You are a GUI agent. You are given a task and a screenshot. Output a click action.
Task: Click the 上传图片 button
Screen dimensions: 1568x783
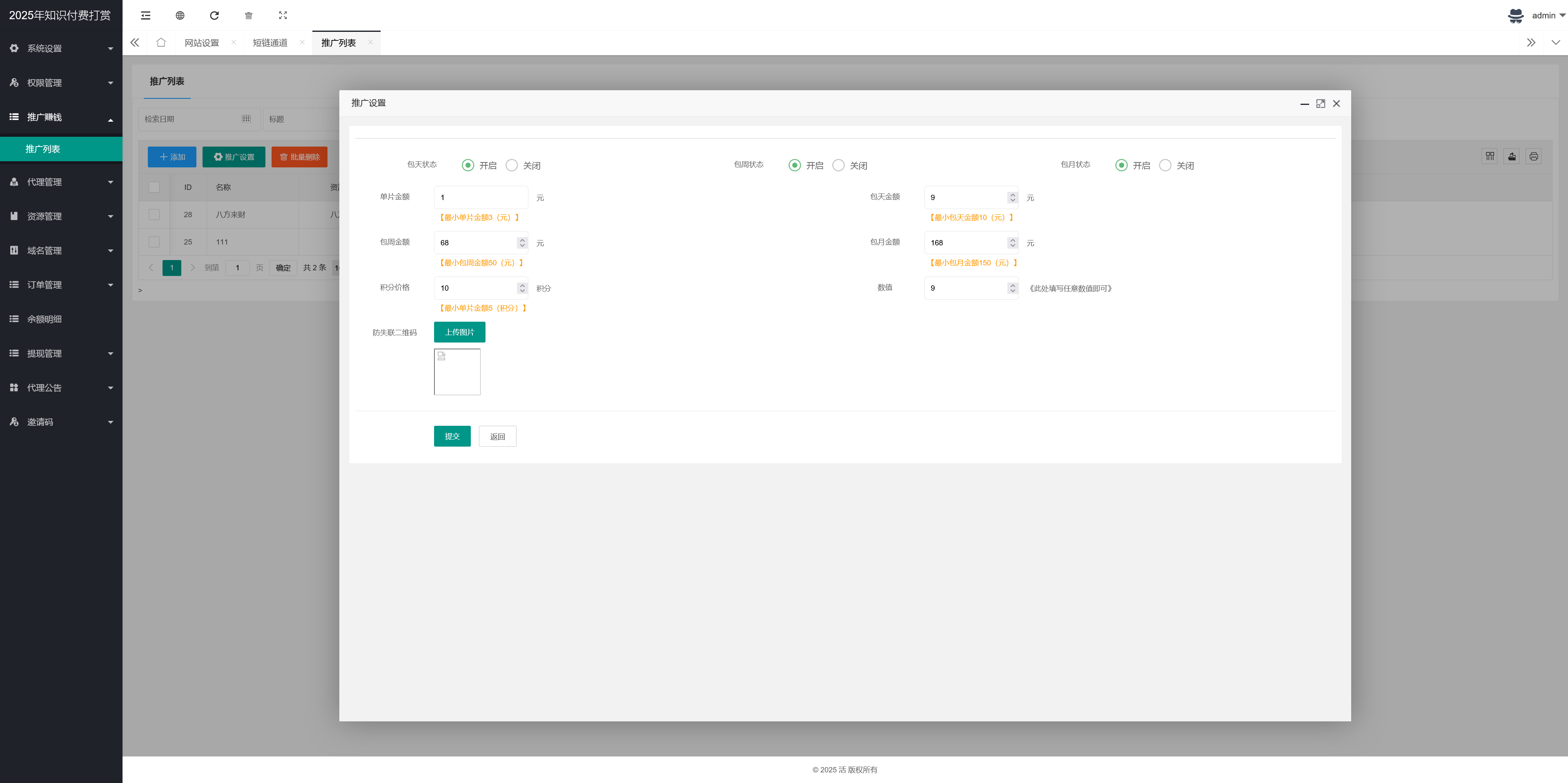point(459,332)
